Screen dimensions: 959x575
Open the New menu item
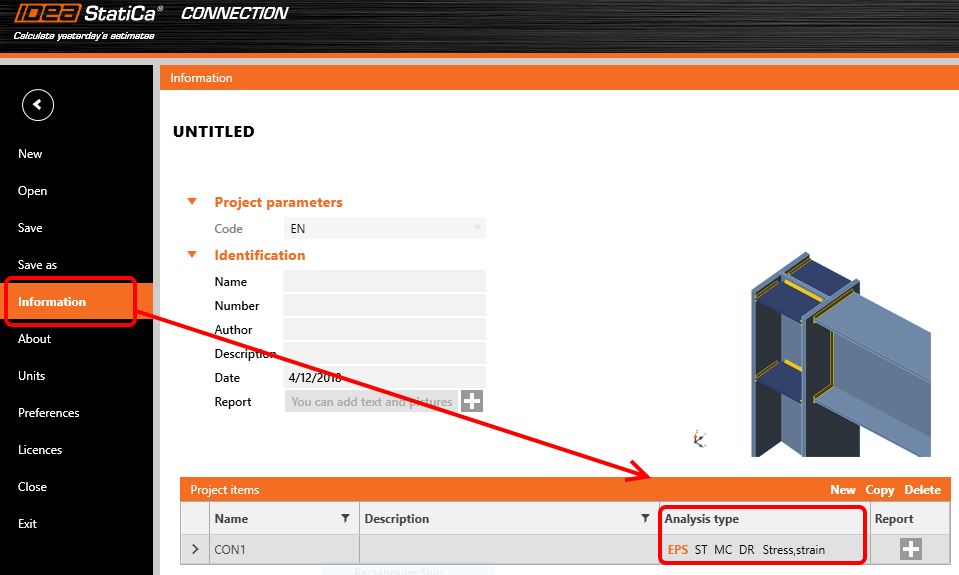(x=30, y=154)
